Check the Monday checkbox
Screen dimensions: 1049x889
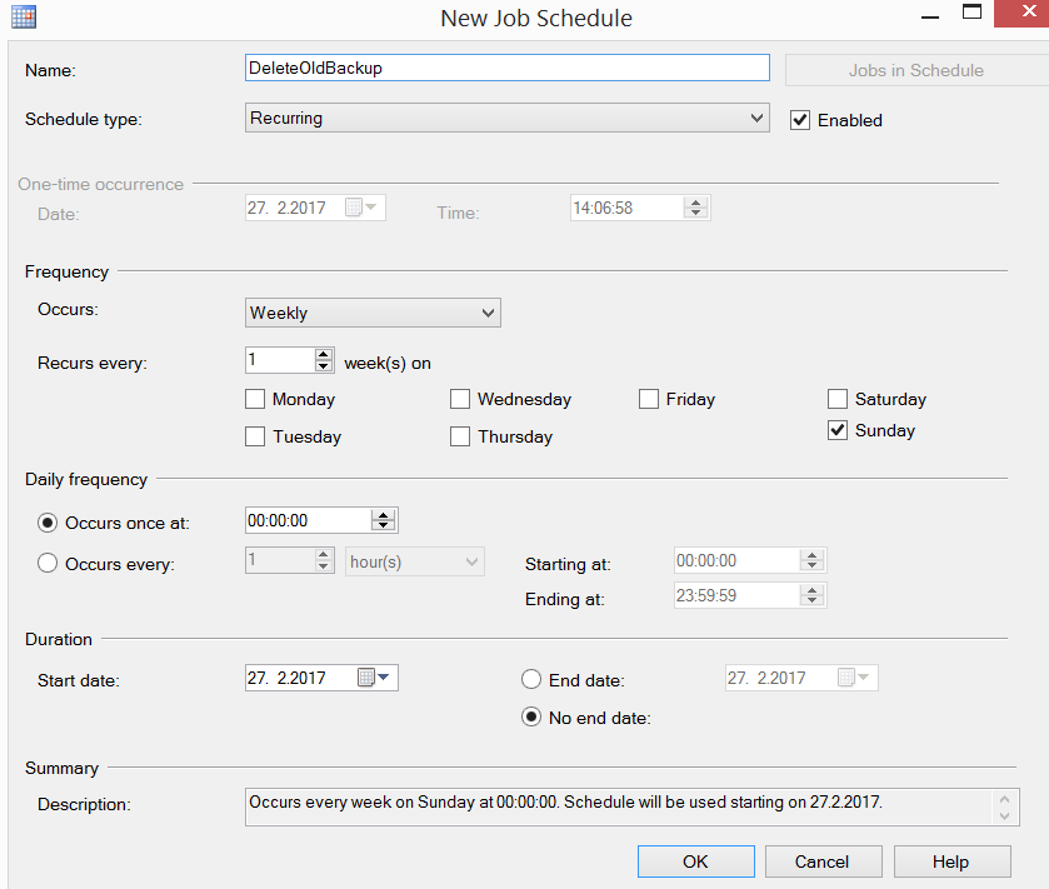tap(255, 399)
